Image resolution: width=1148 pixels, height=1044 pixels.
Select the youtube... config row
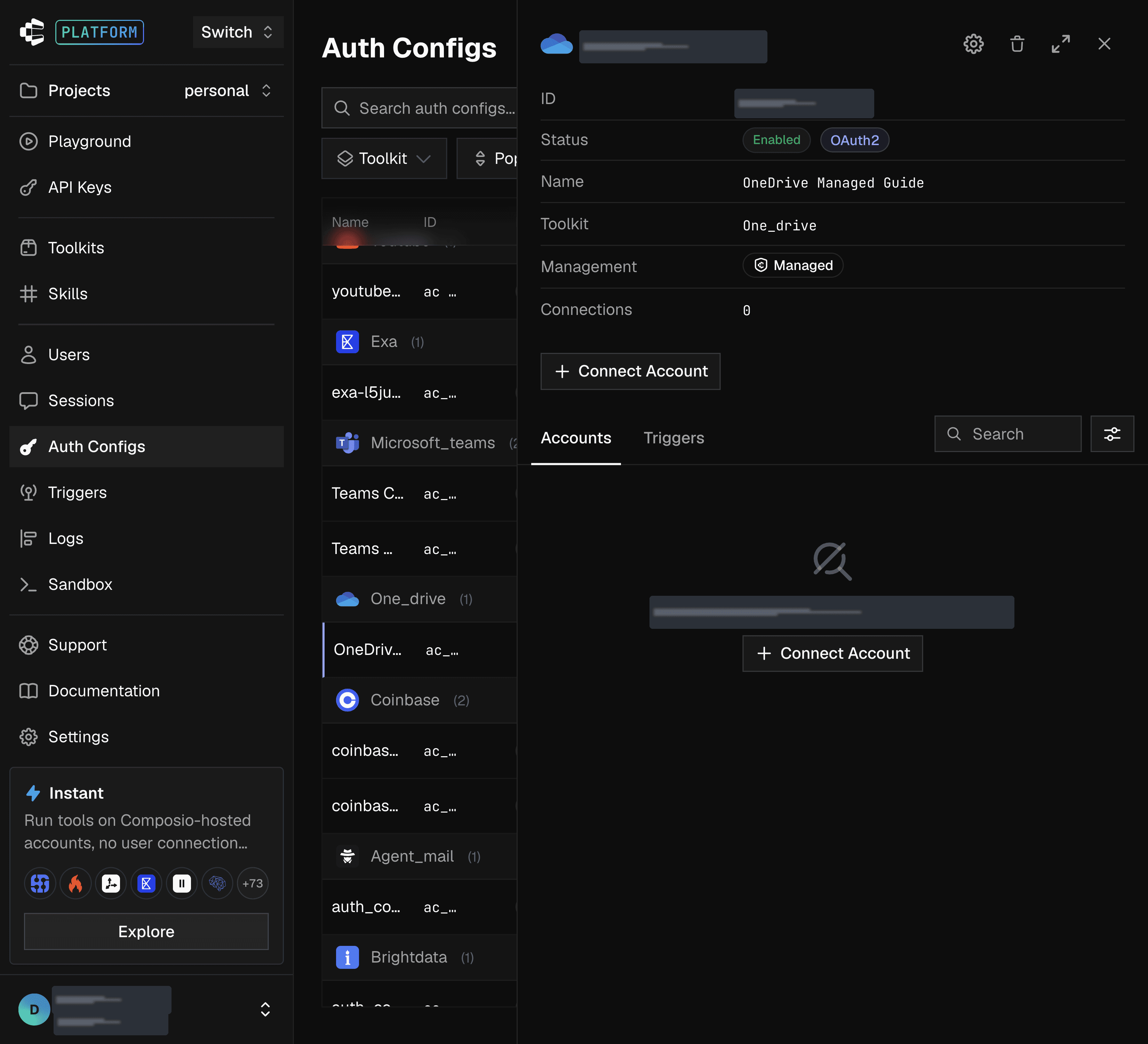tap(420, 292)
